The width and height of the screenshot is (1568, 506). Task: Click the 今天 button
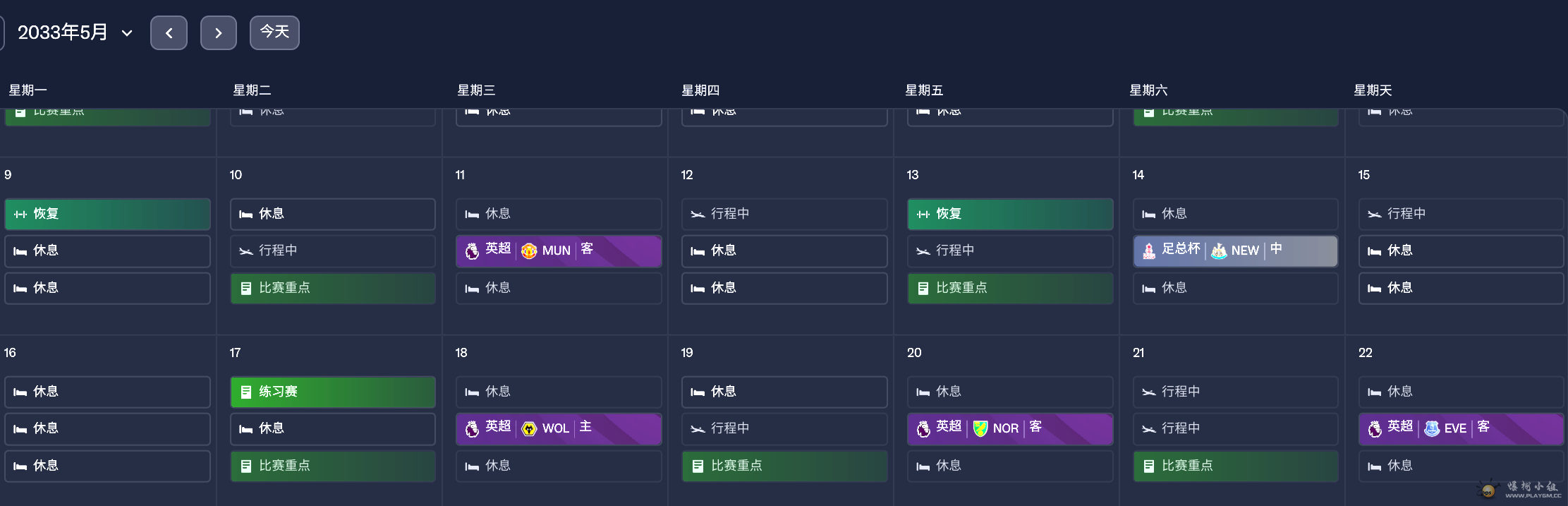(x=274, y=32)
